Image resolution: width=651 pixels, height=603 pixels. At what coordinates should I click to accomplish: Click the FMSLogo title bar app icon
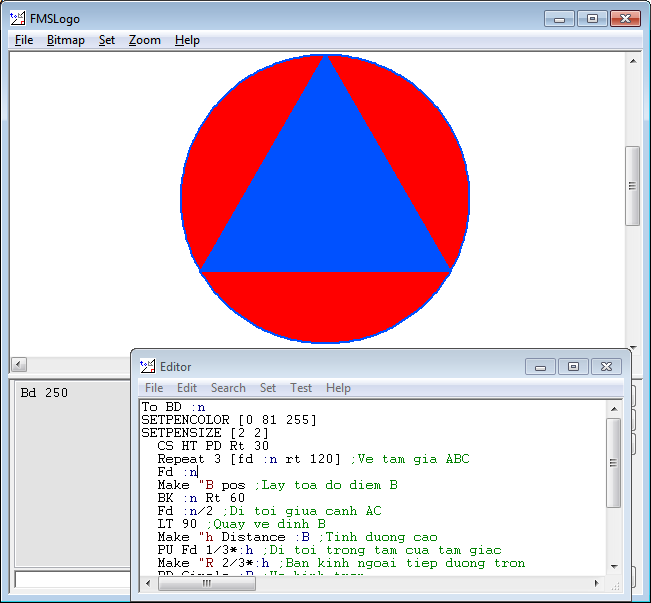pos(17,19)
